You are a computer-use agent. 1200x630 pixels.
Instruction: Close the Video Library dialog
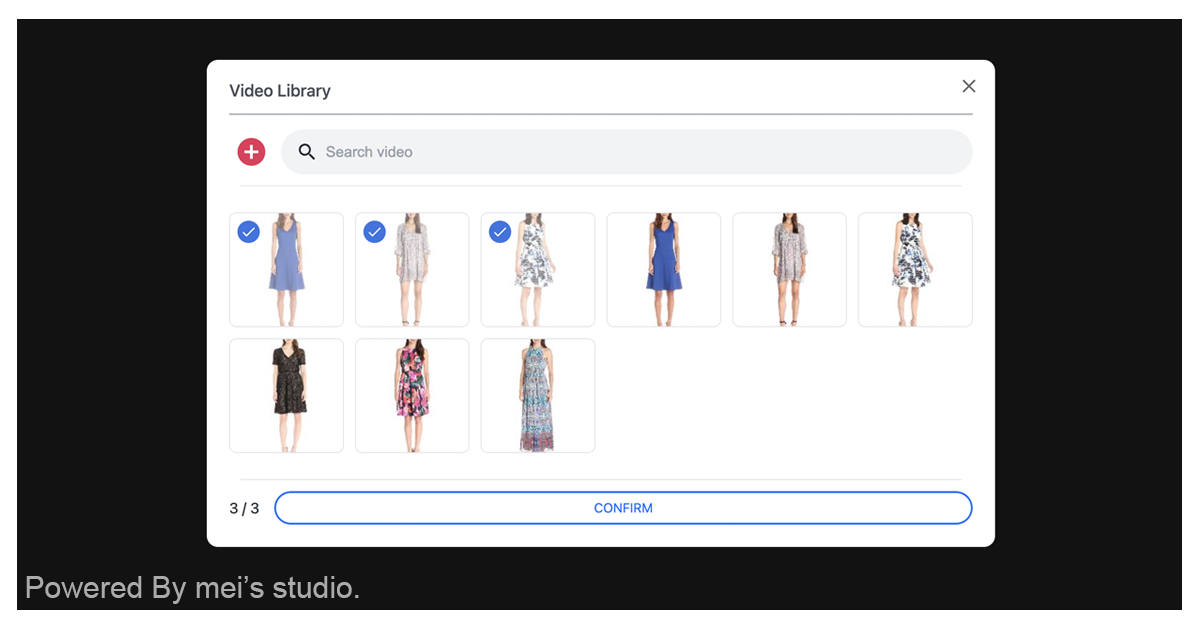pyautogui.click(x=968, y=86)
